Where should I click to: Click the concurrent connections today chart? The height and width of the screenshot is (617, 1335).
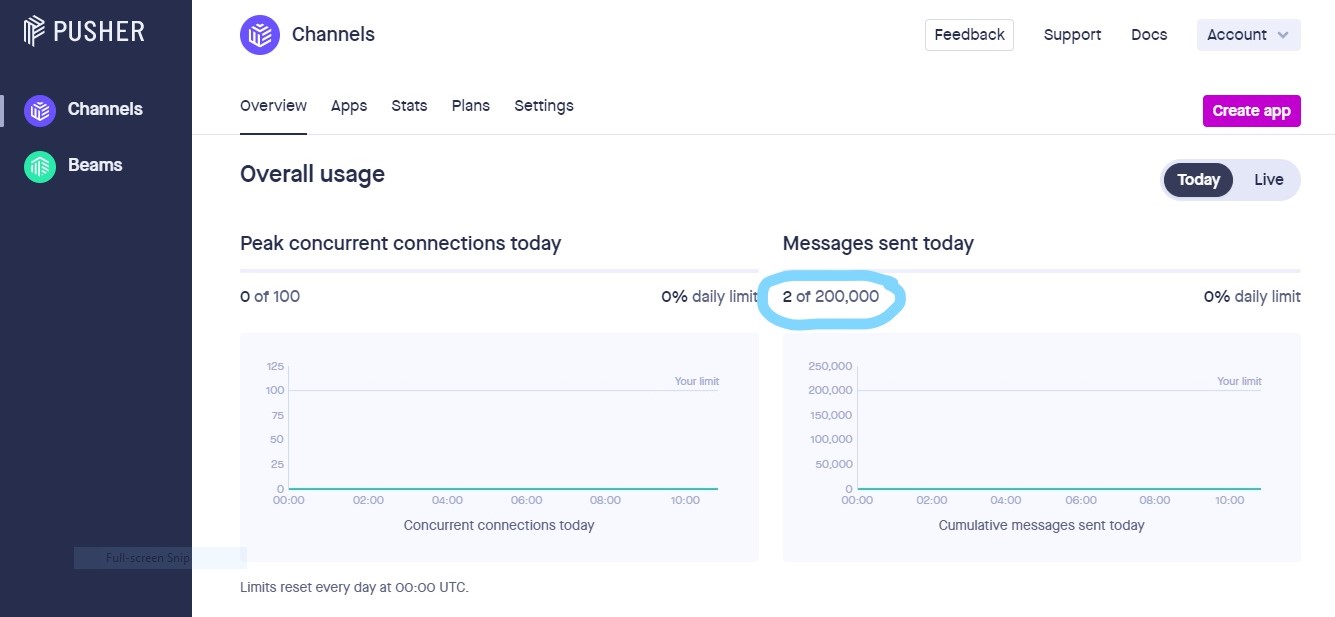click(x=499, y=447)
